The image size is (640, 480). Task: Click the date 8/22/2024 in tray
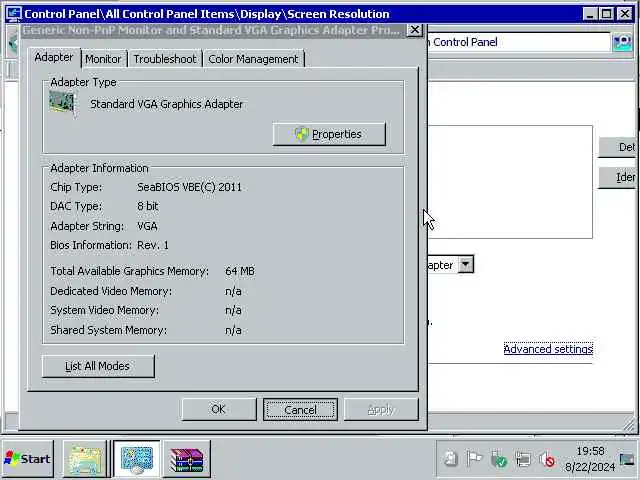coord(590,467)
